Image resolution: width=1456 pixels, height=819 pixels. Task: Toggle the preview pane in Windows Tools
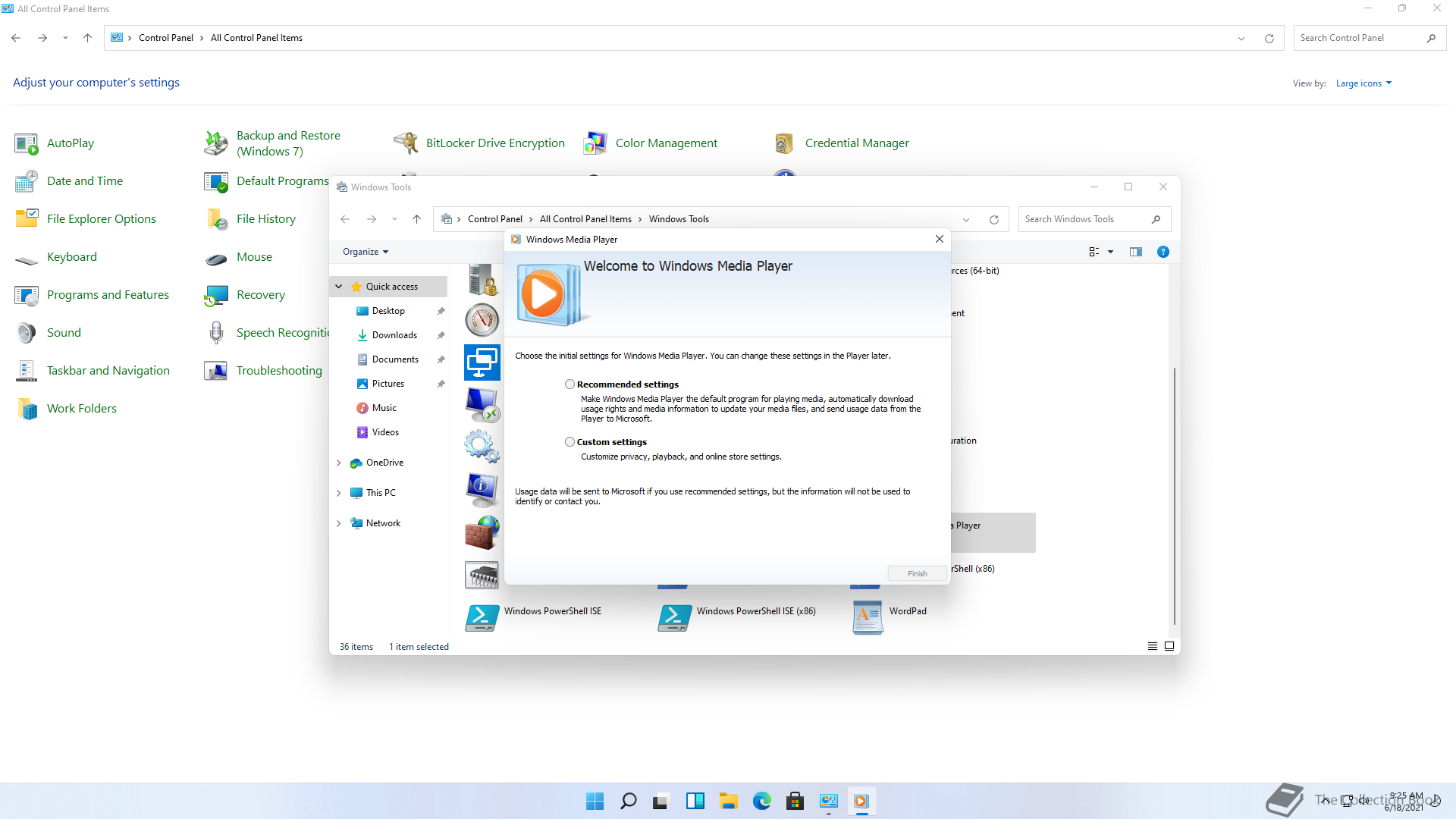coord(1135,252)
